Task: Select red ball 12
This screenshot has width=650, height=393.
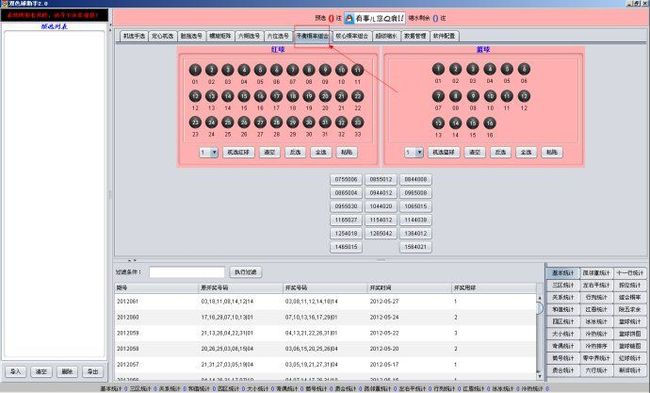Action: coord(195,96)
